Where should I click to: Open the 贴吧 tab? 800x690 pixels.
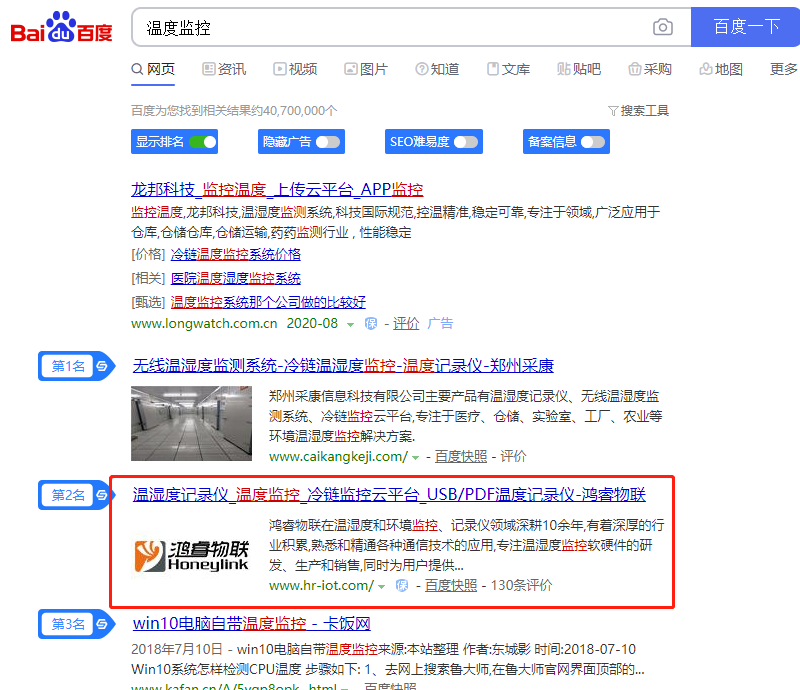click(x=579, y=69)
